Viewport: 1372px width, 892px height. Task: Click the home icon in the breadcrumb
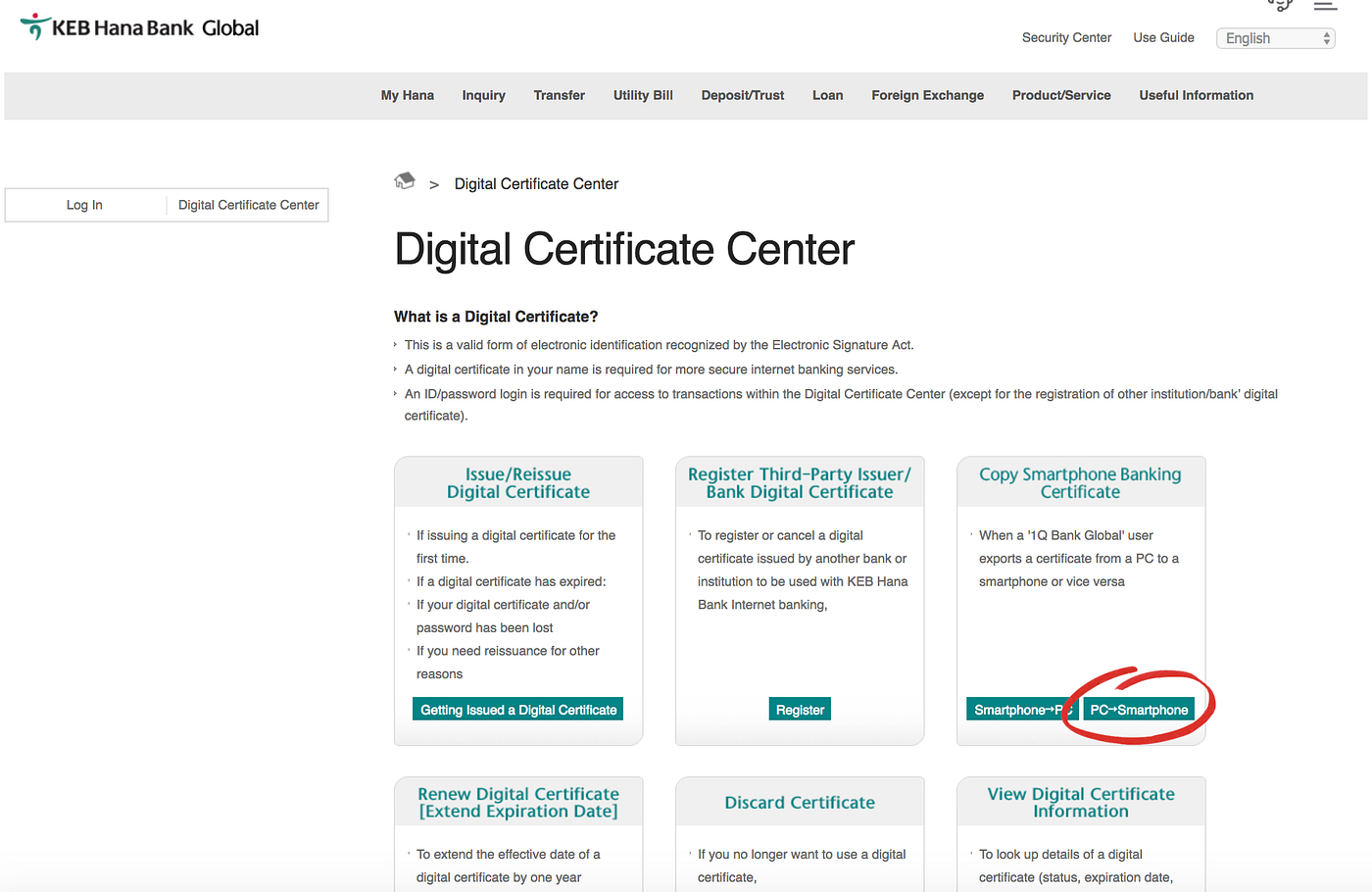pyautogui.click(x=405, y=181)
